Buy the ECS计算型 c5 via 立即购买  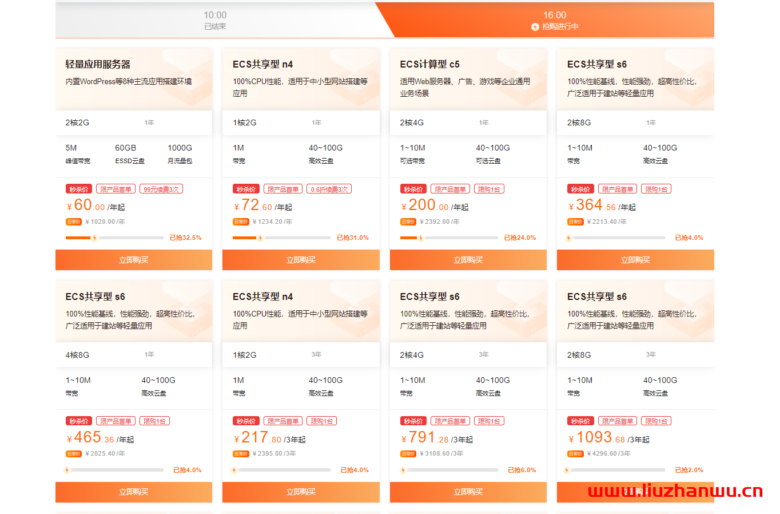[x=468, y=260]
